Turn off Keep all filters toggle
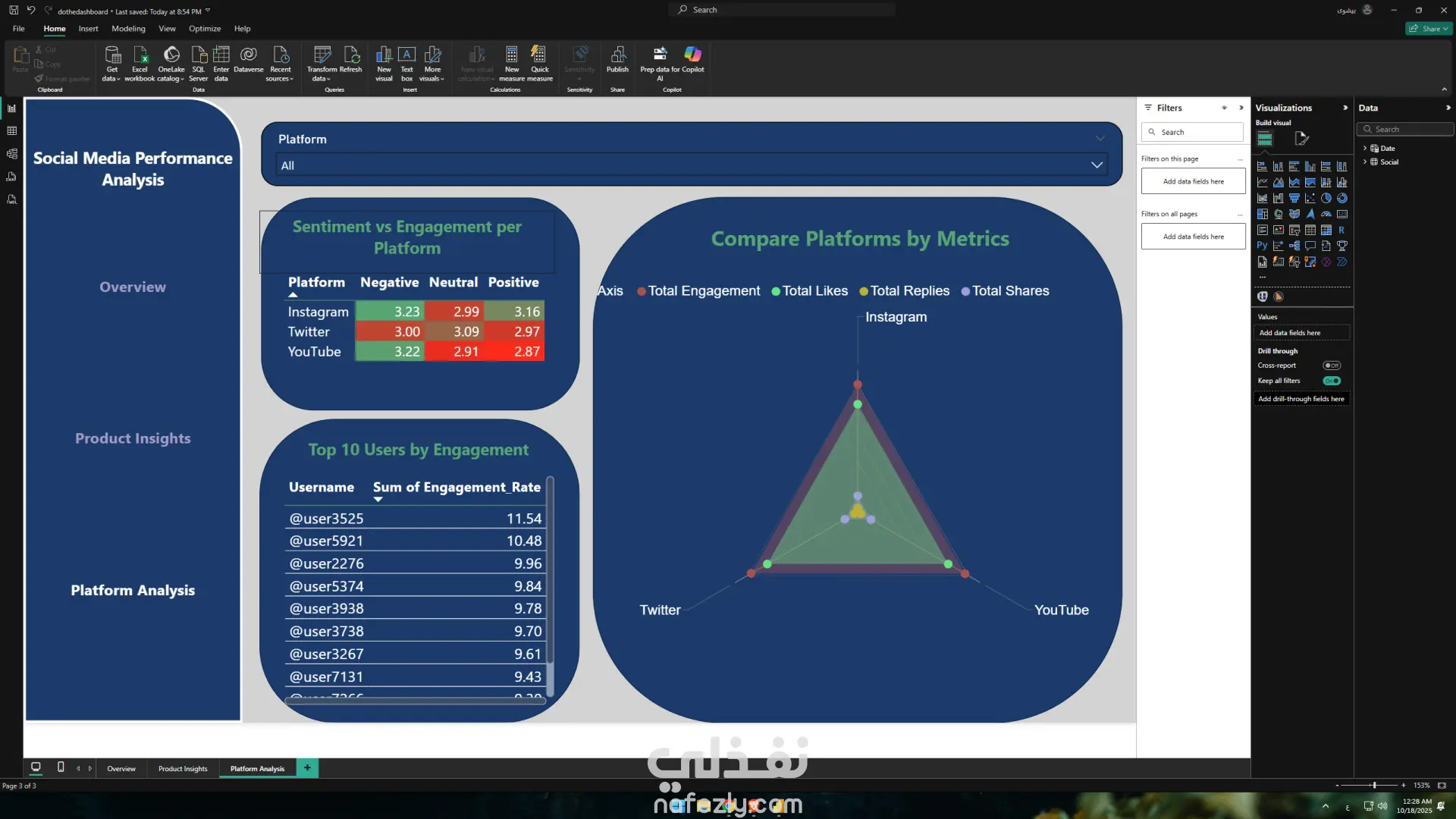This screenshot has height=819, width=1456. [x=1332, y=381]
